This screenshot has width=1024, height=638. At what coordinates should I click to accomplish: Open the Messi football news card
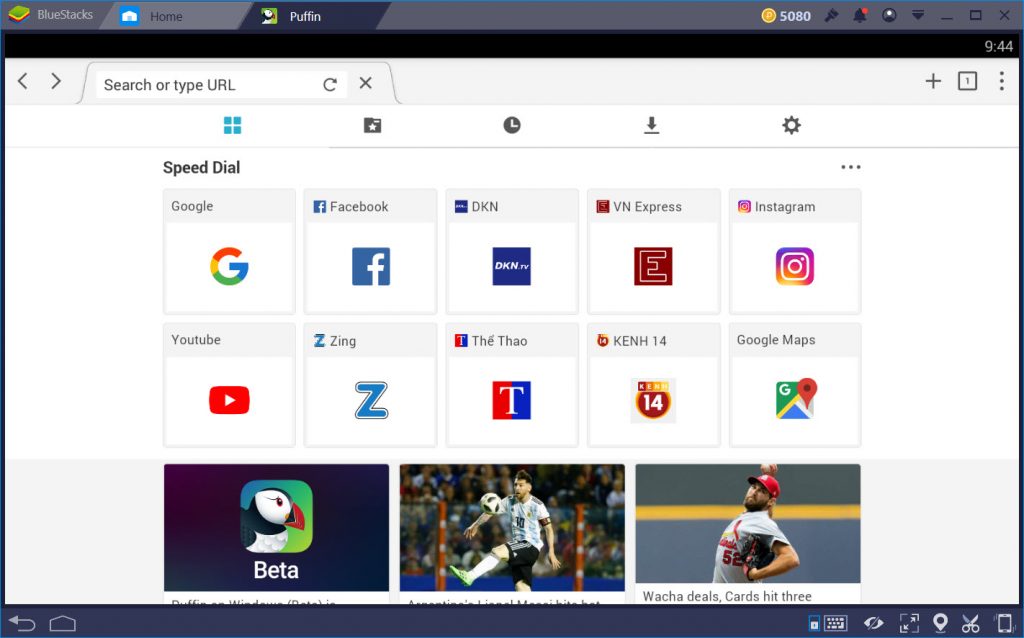tap(512, 534)
